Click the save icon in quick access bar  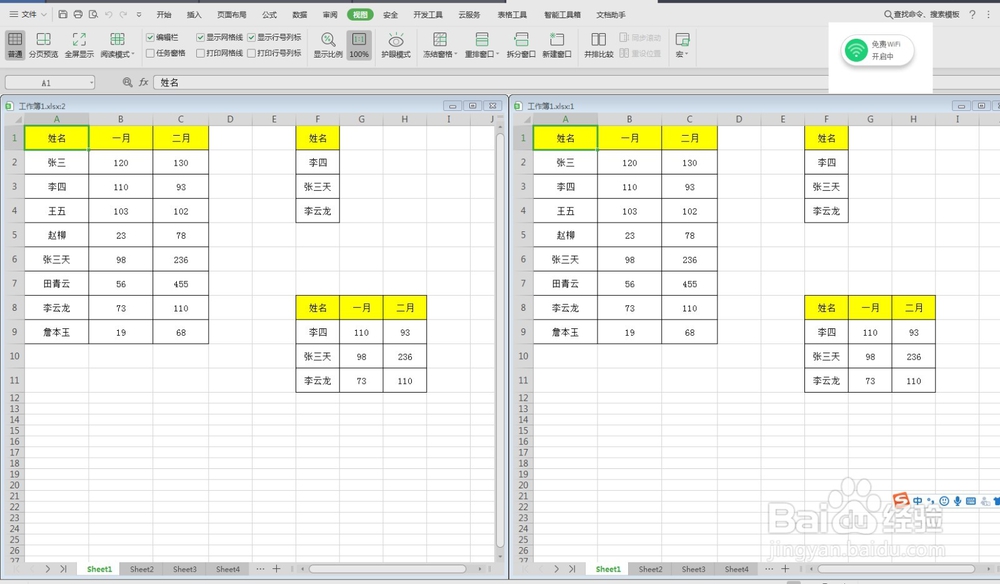pyautogui.click(x=62, y=14)
